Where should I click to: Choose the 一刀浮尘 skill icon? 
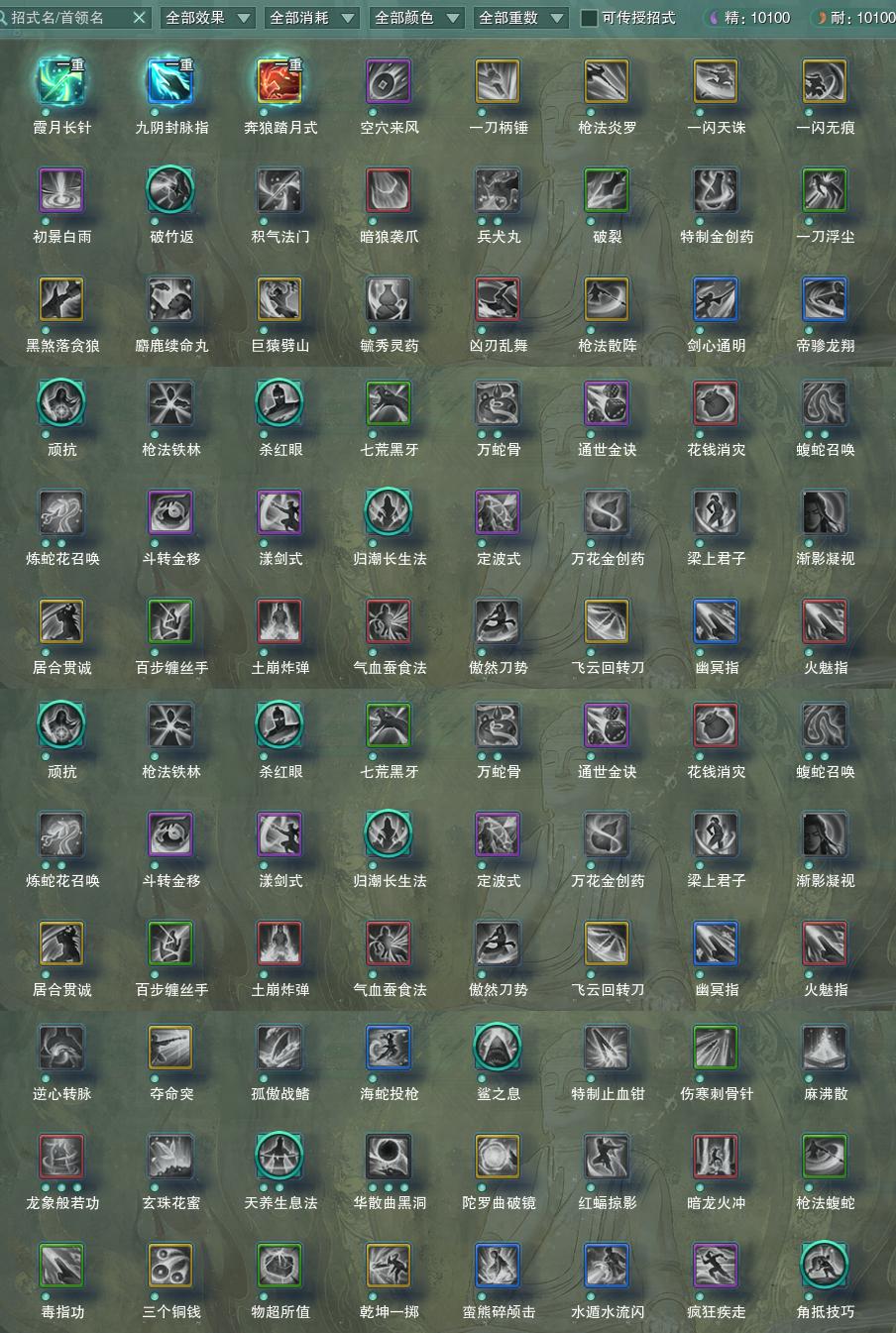tap(826, 190)
